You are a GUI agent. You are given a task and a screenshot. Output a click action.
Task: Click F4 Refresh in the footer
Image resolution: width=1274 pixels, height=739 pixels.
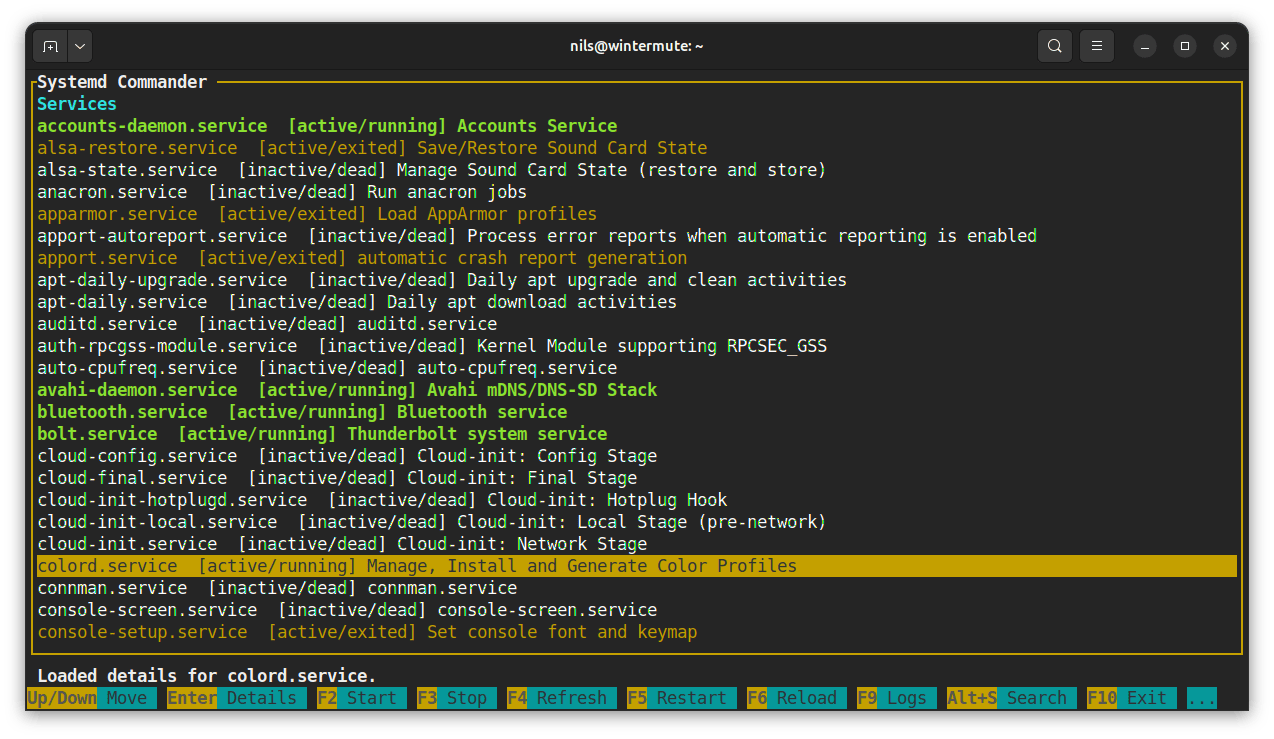click(562, 698)
